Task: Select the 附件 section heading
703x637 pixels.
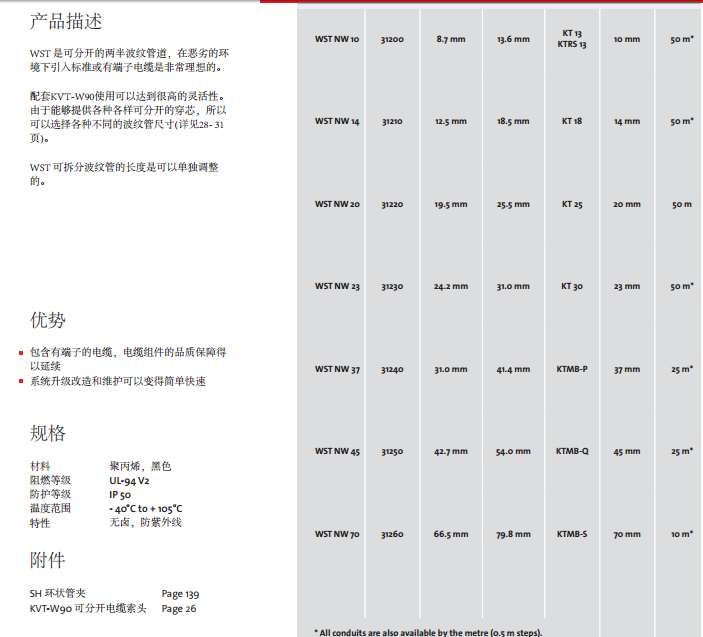Action: pos(48,559)
